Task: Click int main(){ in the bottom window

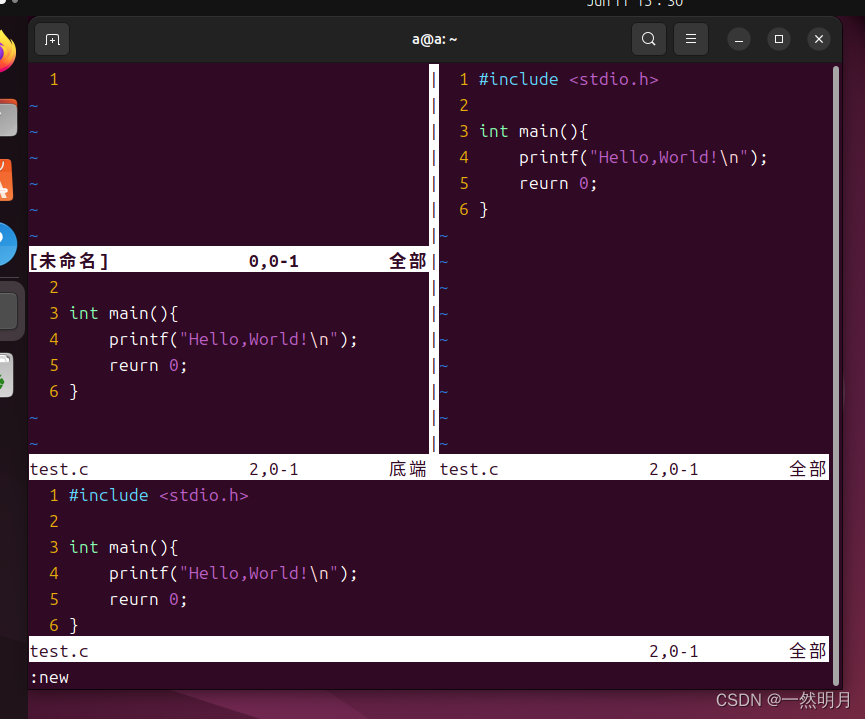Action: [124, 547]
